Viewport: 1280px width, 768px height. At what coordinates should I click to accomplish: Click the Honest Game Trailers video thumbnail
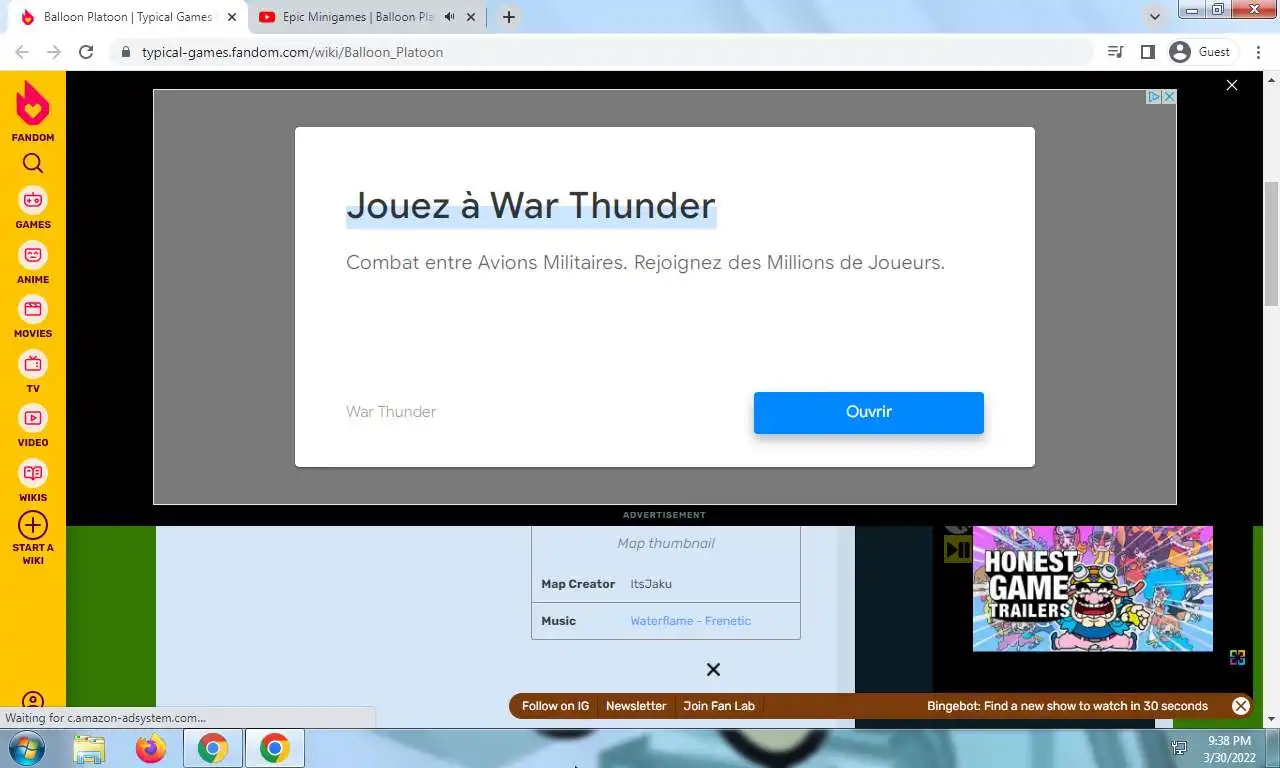1093,589
